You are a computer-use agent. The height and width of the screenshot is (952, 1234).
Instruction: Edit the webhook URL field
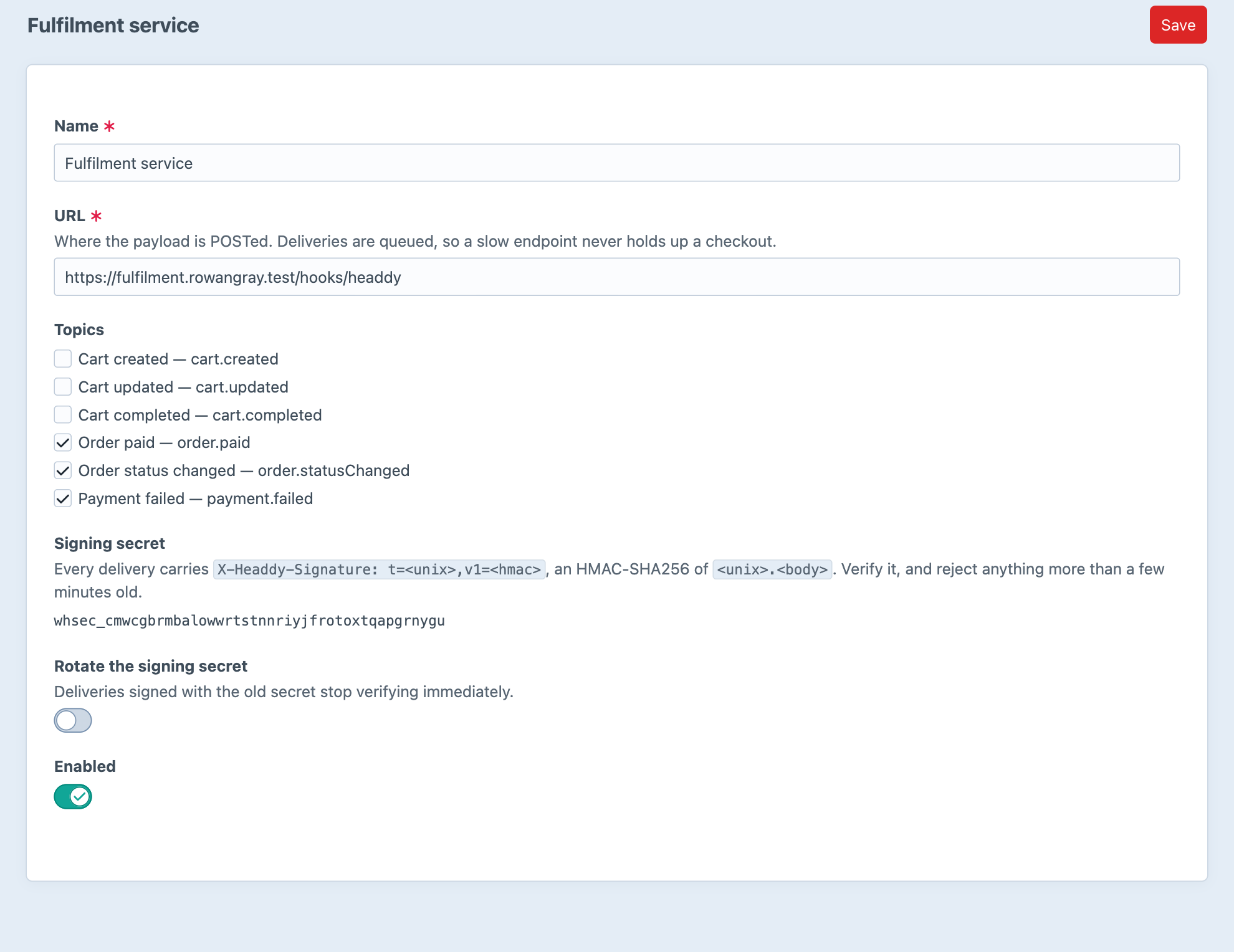click(x=617, y=277)
